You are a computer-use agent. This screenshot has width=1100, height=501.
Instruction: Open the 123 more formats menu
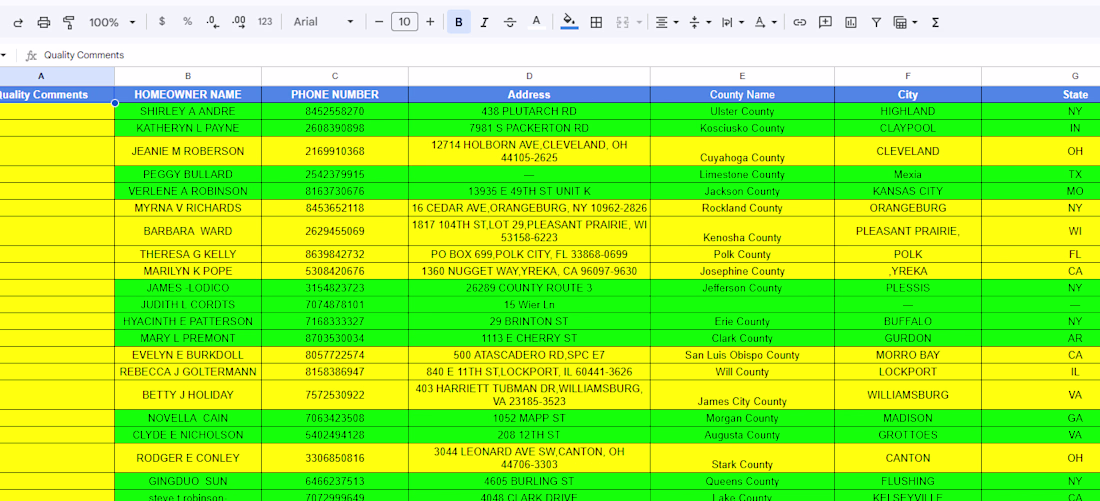pyautogui.click(x=264, y=22)
